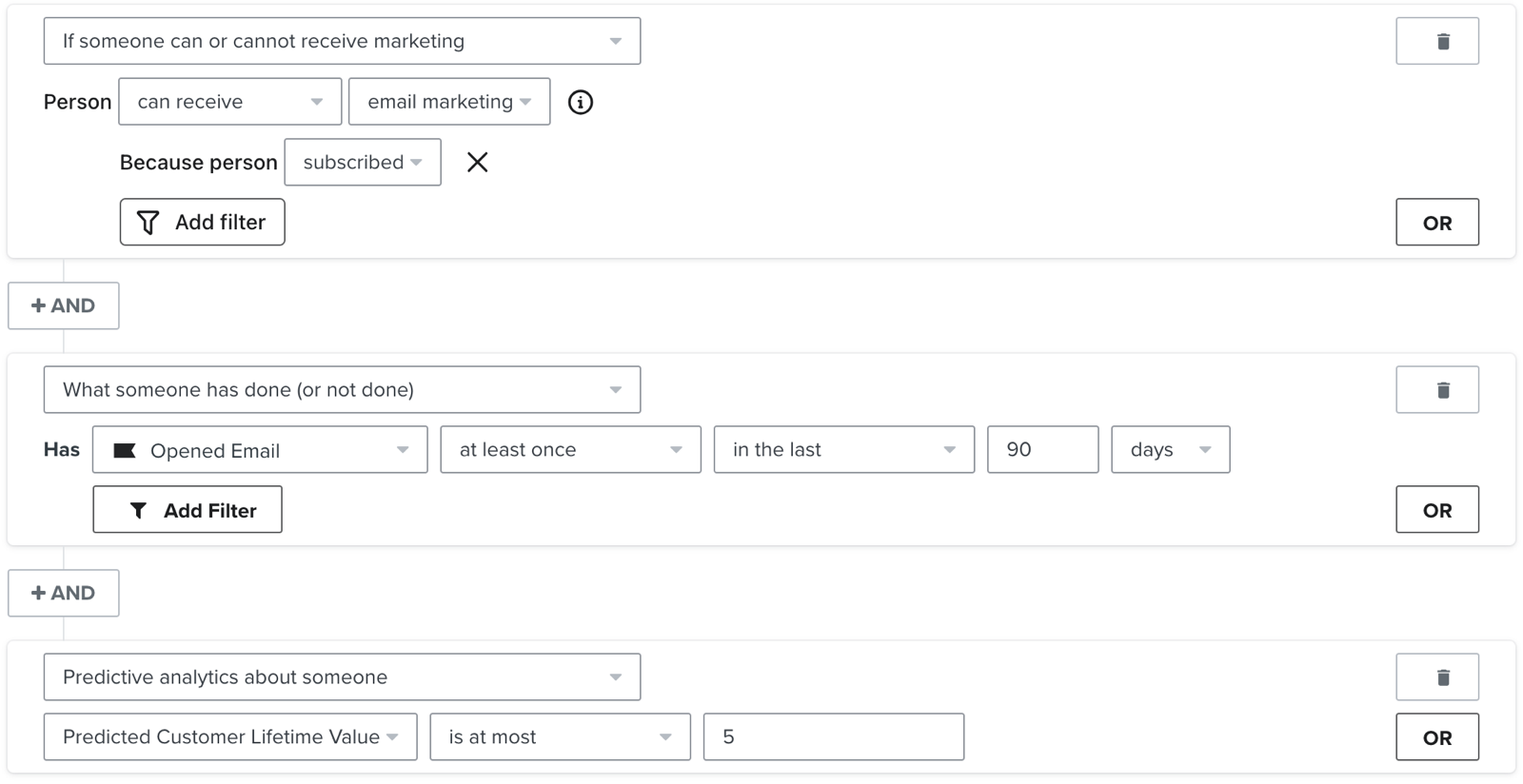Click the 90 days number field
Viewport: 1523px width, 784px height.
pyautogui.click(x=1042, y=450)
